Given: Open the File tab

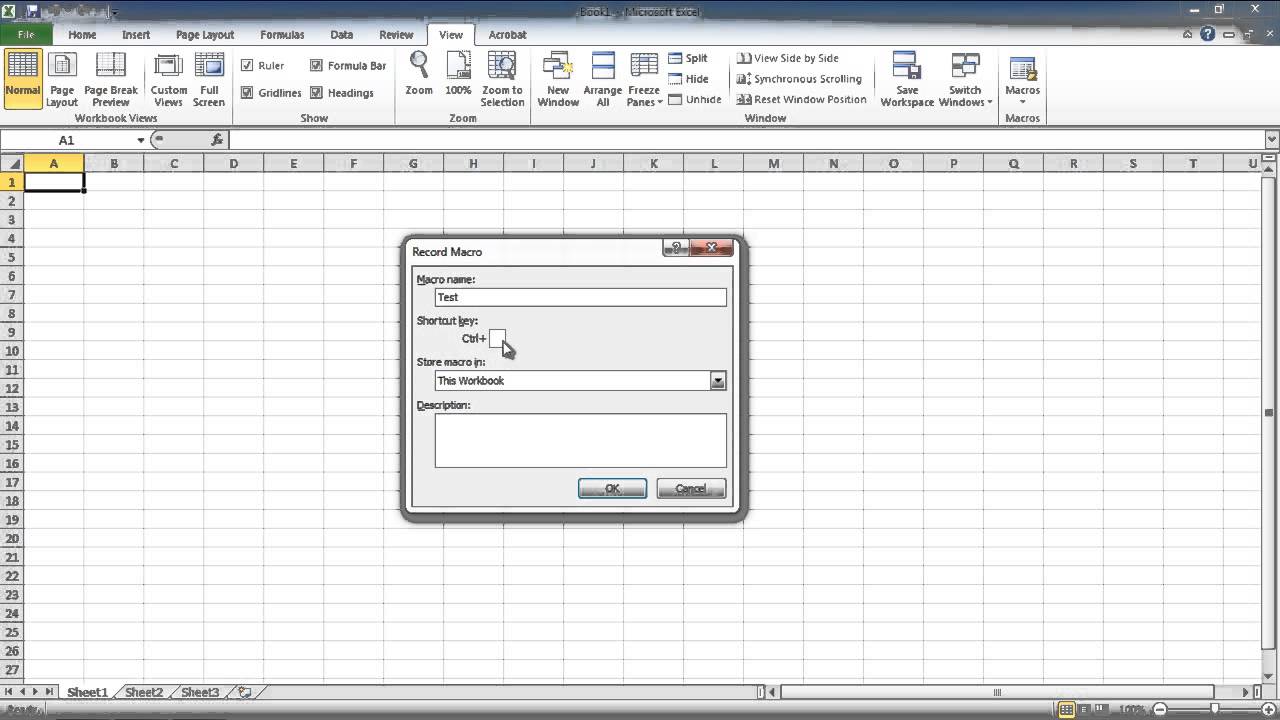Looking at the screenshot, I should 25,34.
